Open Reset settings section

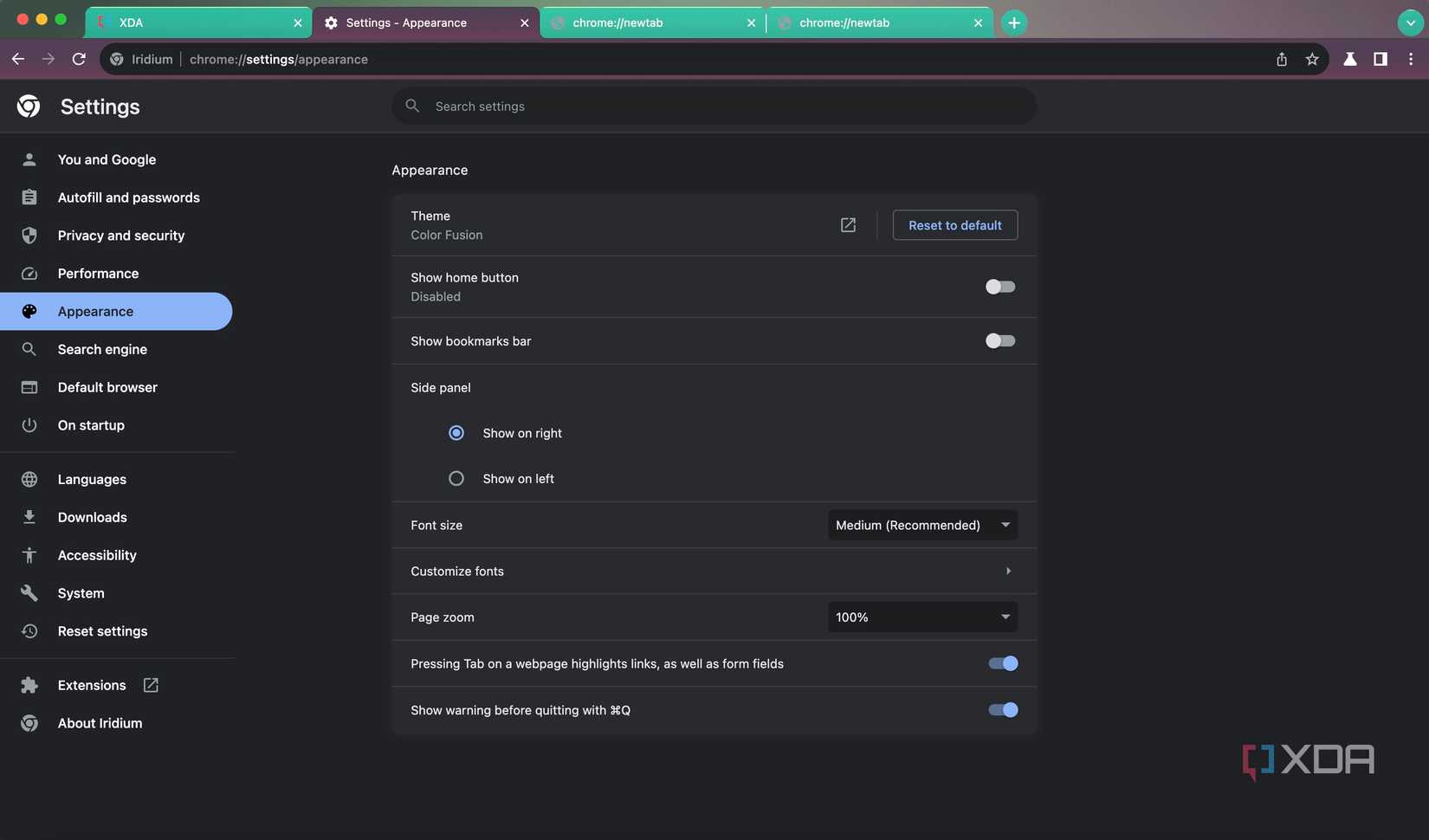116,631
